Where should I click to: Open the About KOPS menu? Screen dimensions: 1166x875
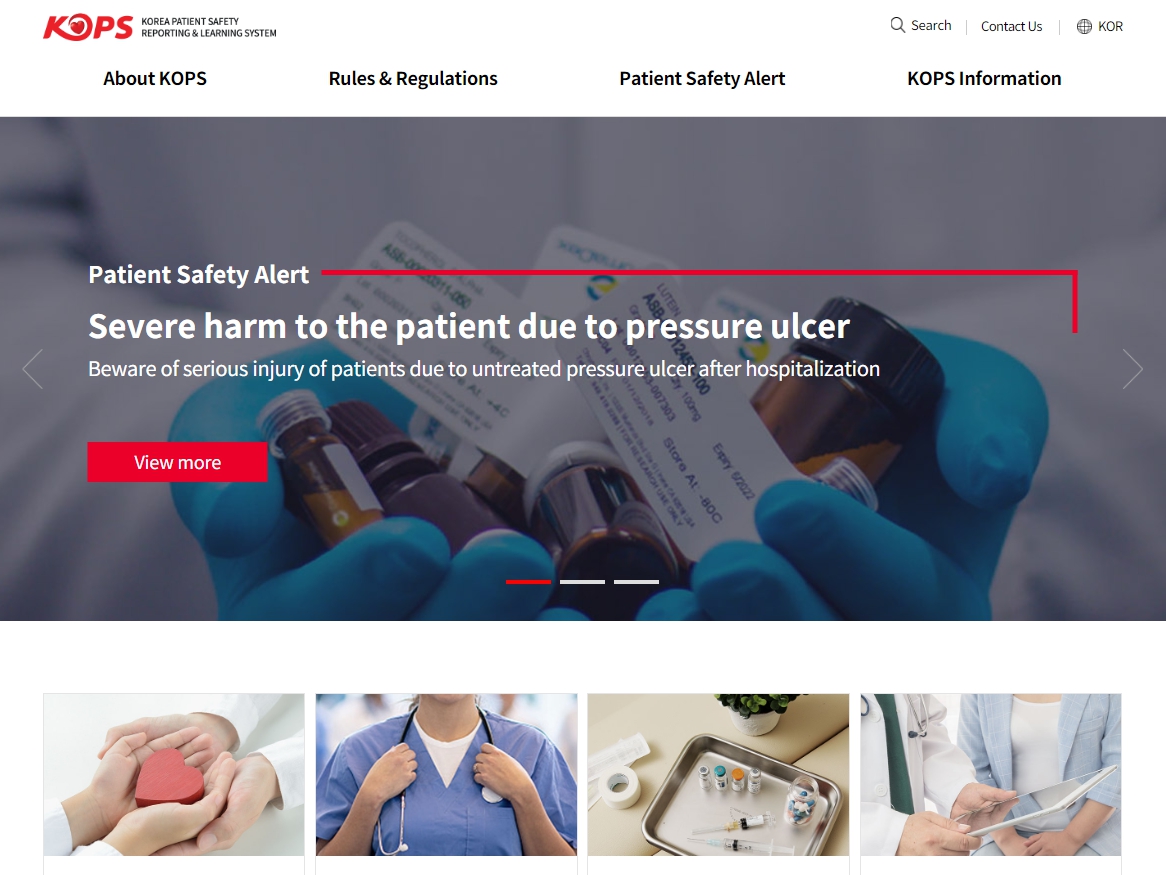tap(155, 79)
